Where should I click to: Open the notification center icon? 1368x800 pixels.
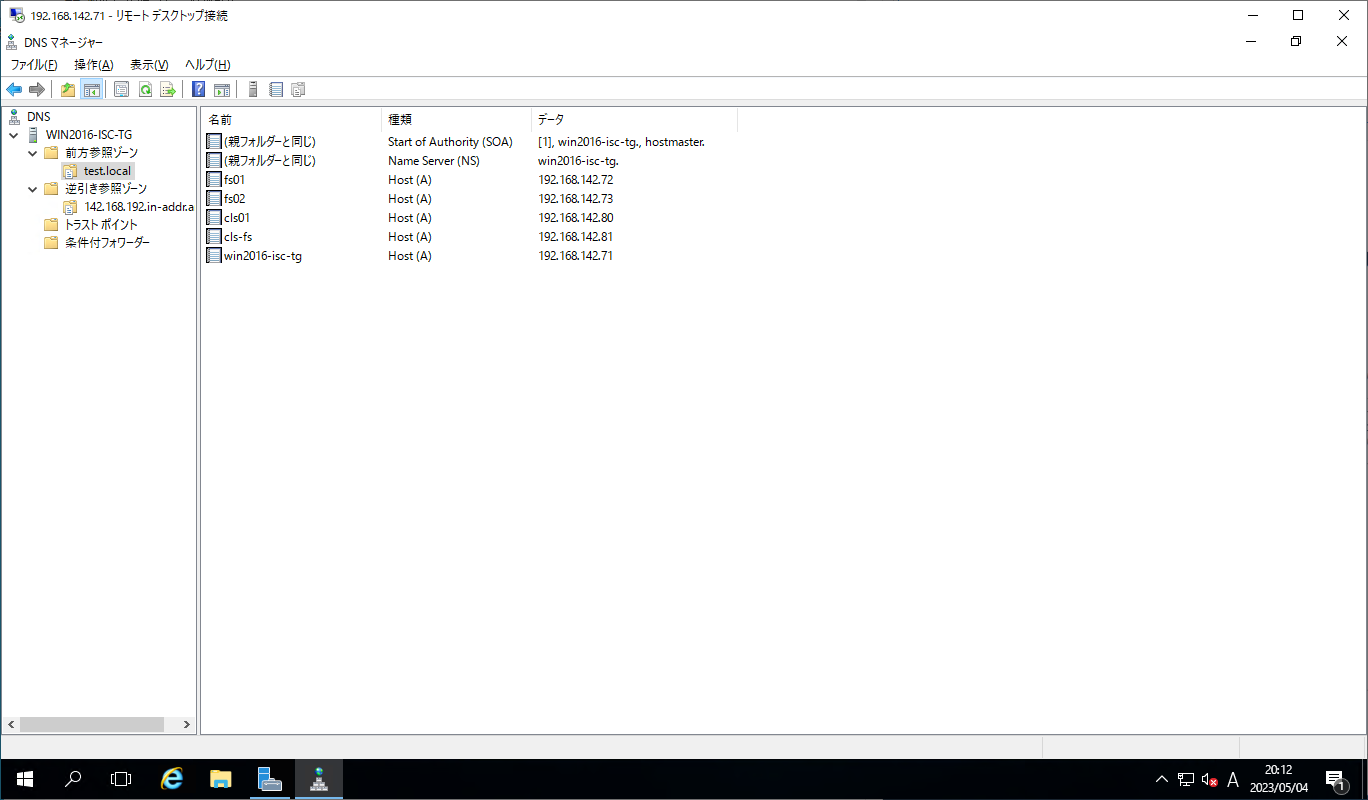coord(1335,779)
